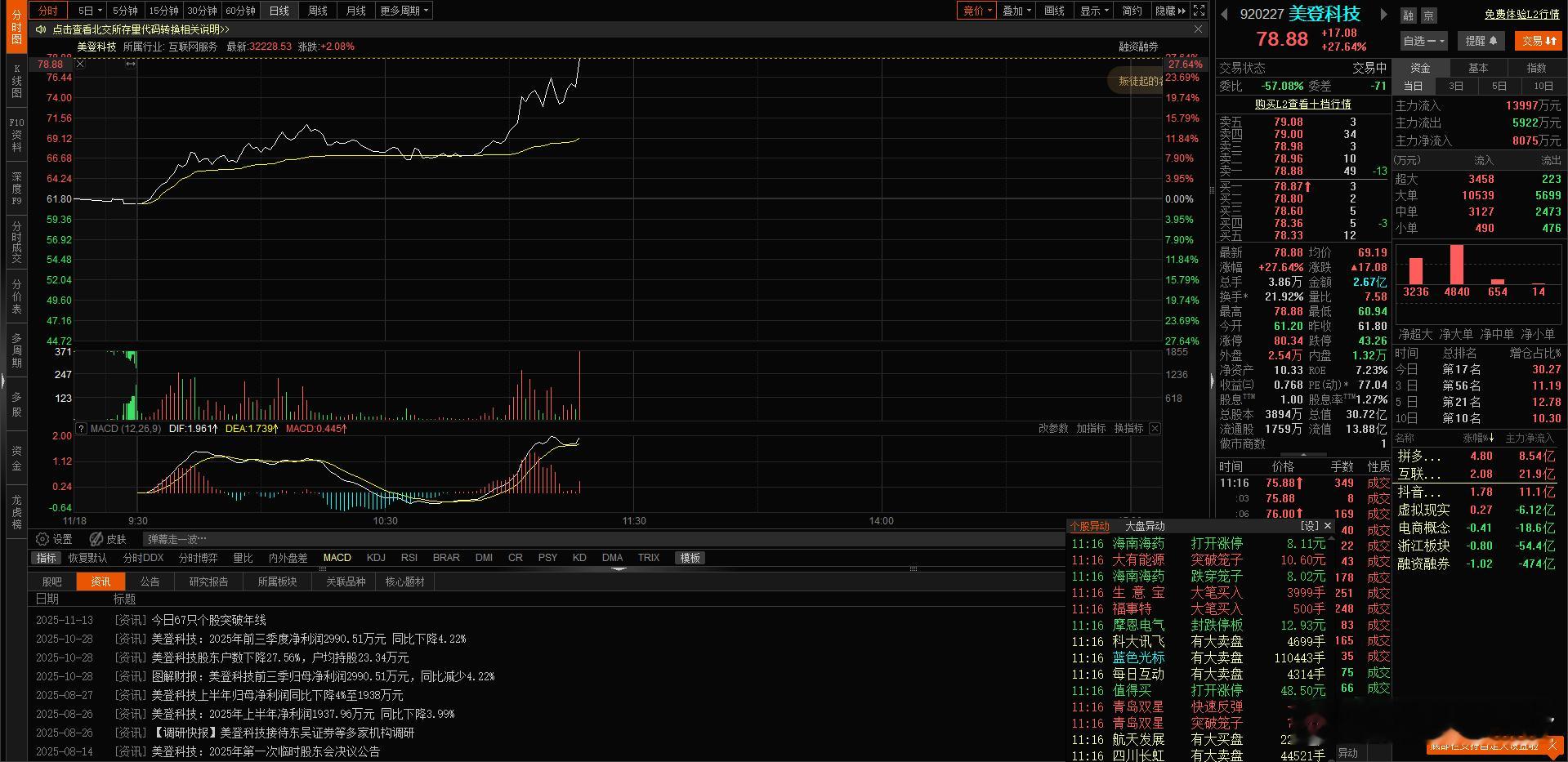This screenshot has height=762, width=1568.
Task: Open F10资料 in the left sidebar
Action: tap(16, 136)
